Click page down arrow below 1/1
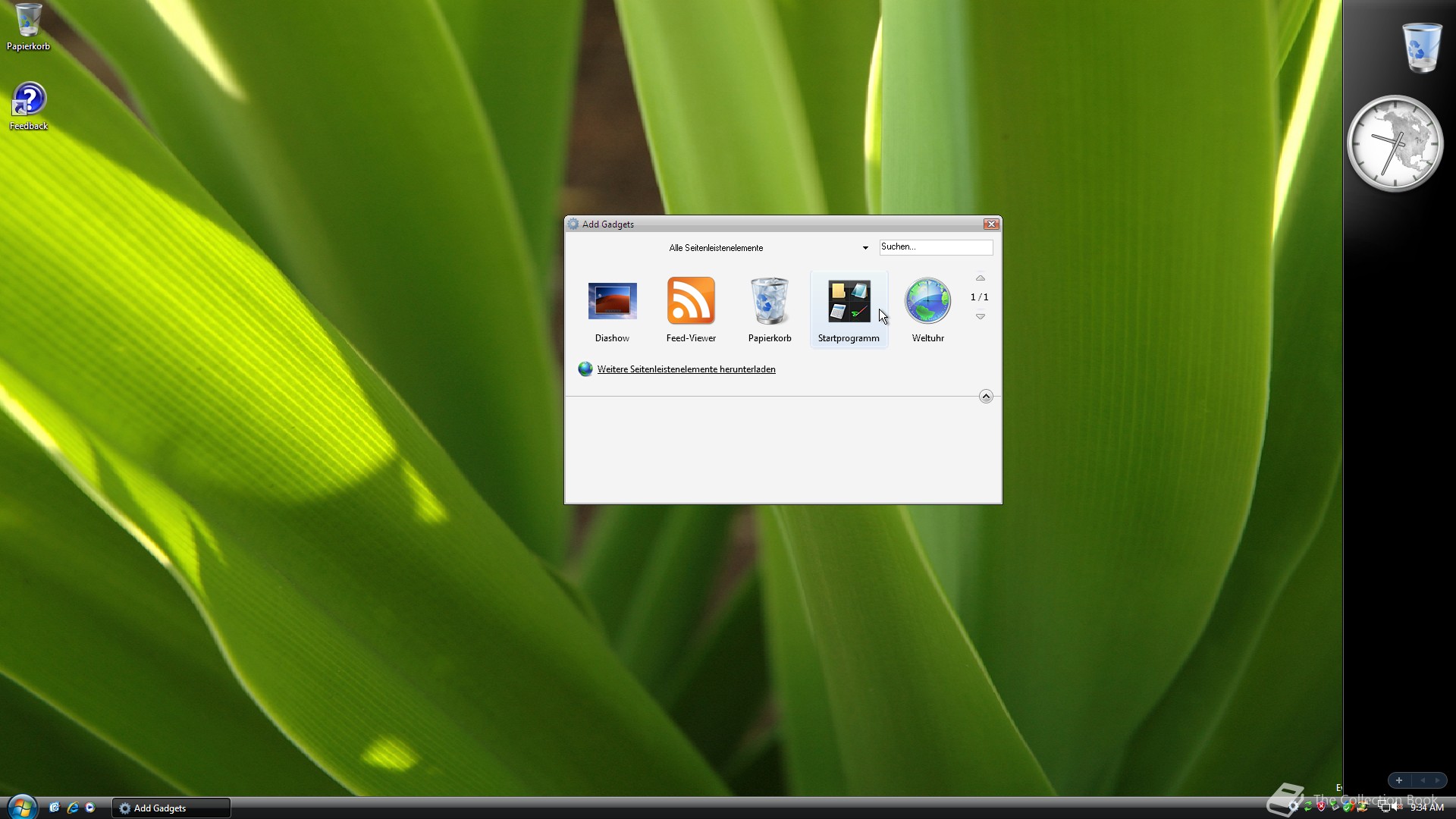This screenshot has width=1456, height=819. [x=980, y=316]
